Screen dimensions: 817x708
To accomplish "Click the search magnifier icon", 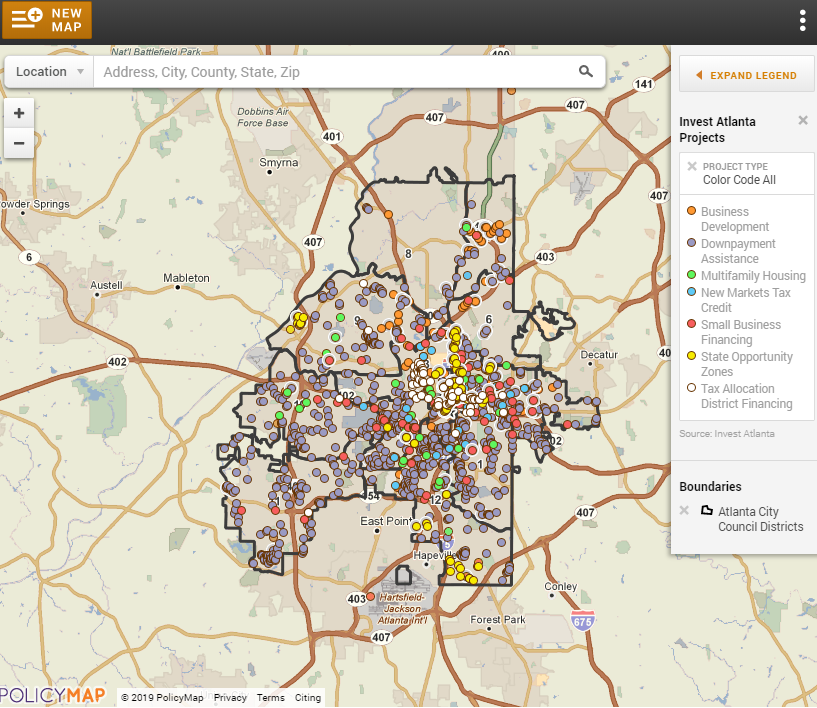I will tap(586, 71).
